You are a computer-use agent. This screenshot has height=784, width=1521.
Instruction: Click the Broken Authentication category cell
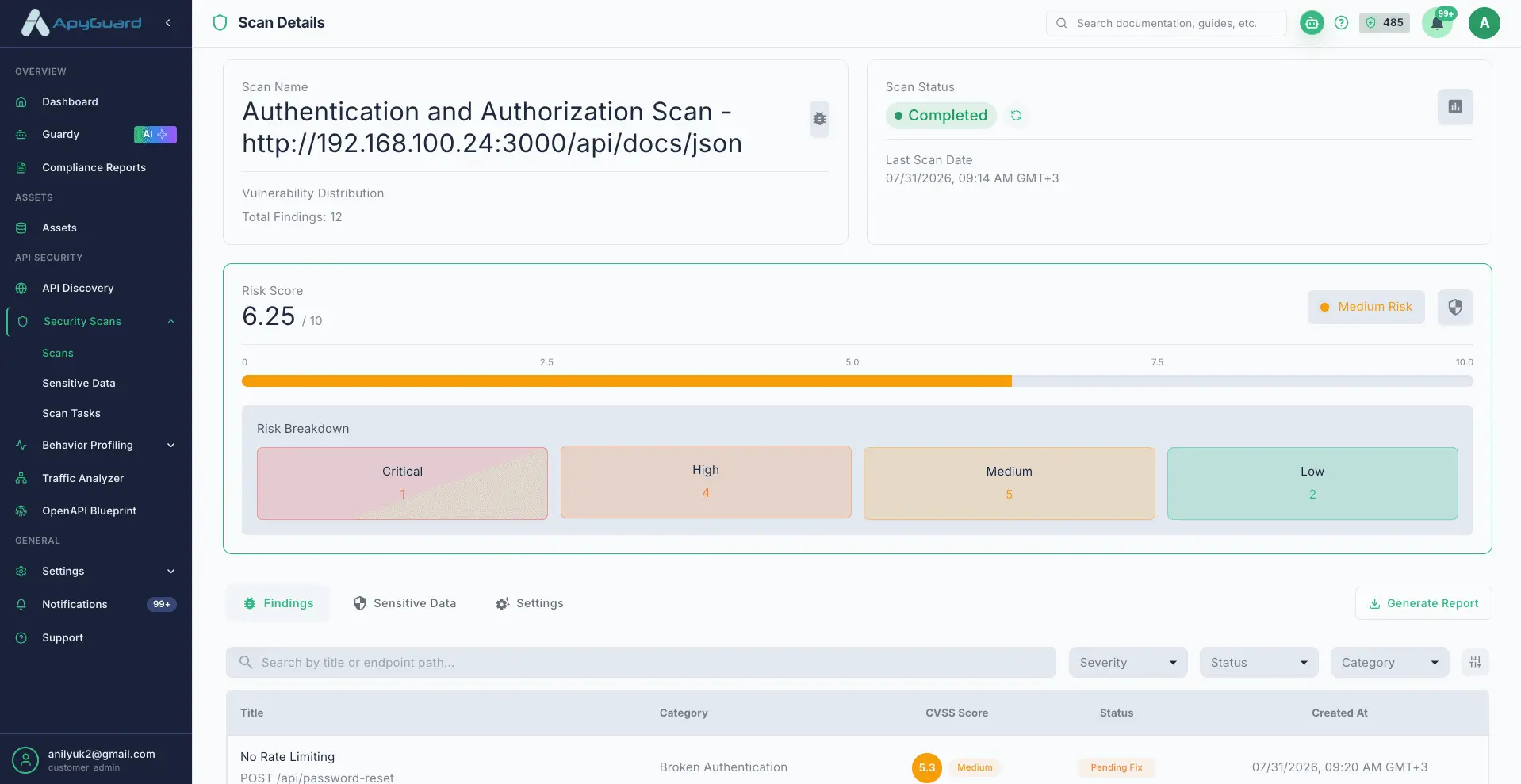coord(723,767)
